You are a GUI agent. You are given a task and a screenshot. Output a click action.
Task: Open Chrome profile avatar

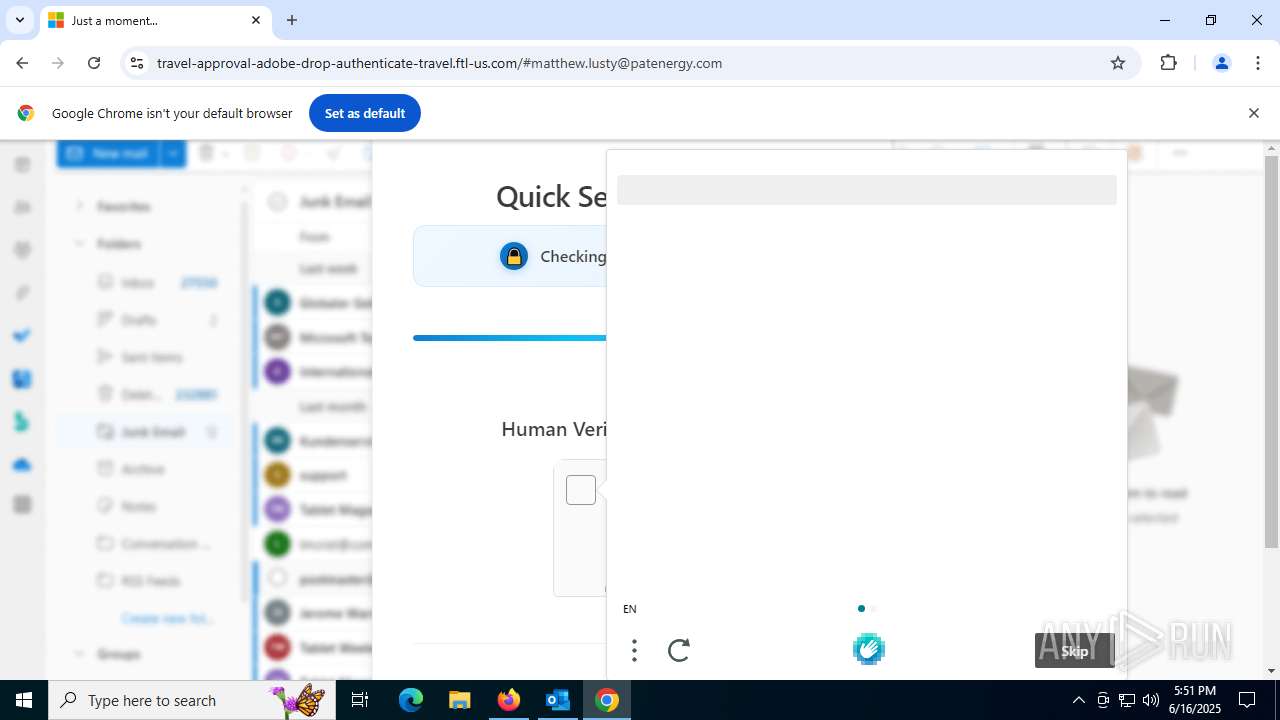[x=1221, y=63]
